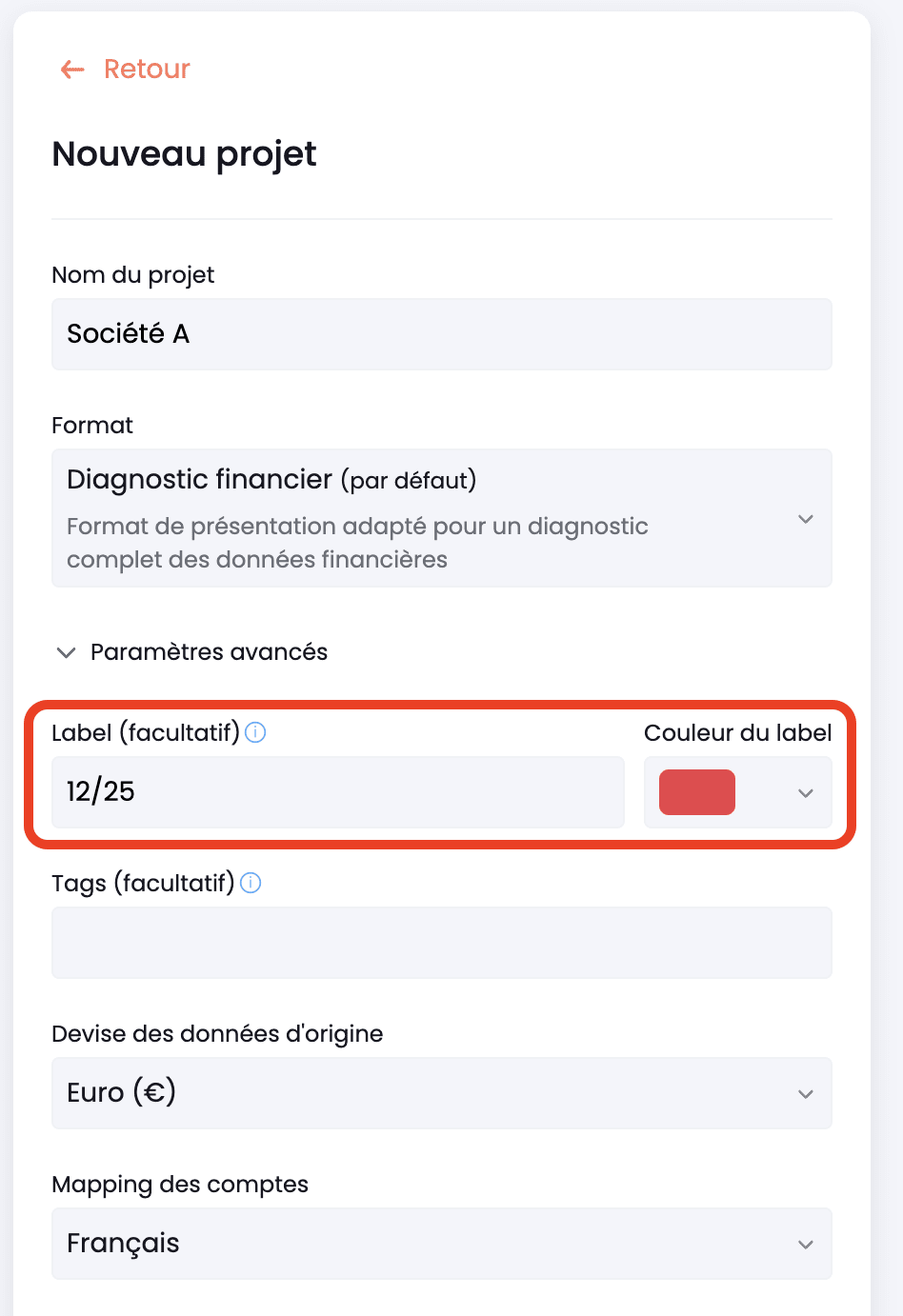Click the Format description text about diagnostic complet
This screenshot has height=1316, width=903.
click(x=357, y=543)
